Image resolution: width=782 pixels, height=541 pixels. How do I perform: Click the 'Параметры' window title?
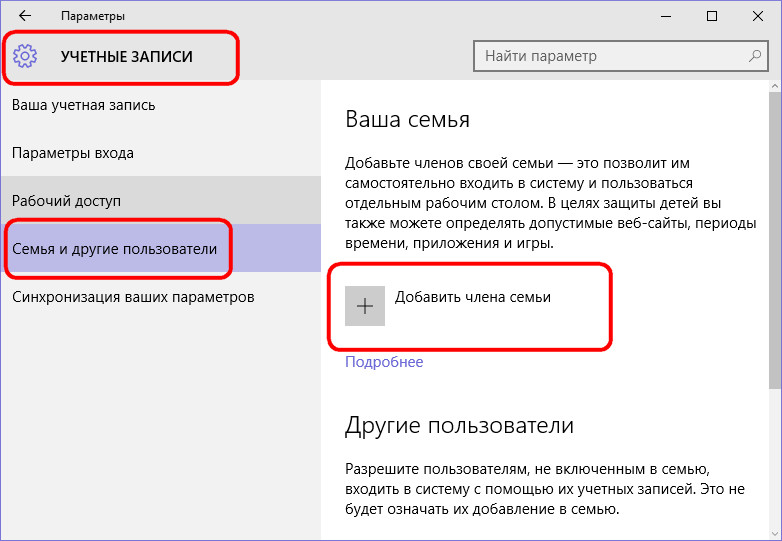coord(93,16)
